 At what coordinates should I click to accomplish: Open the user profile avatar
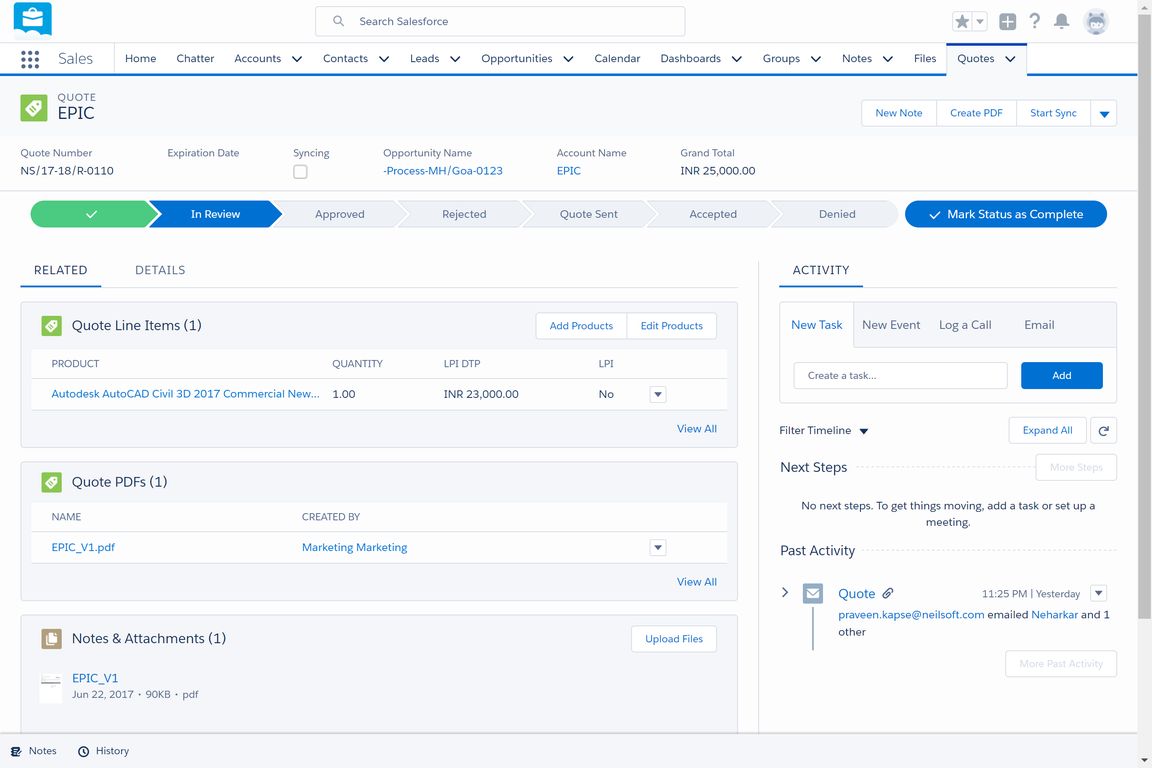click(1096, 21)
